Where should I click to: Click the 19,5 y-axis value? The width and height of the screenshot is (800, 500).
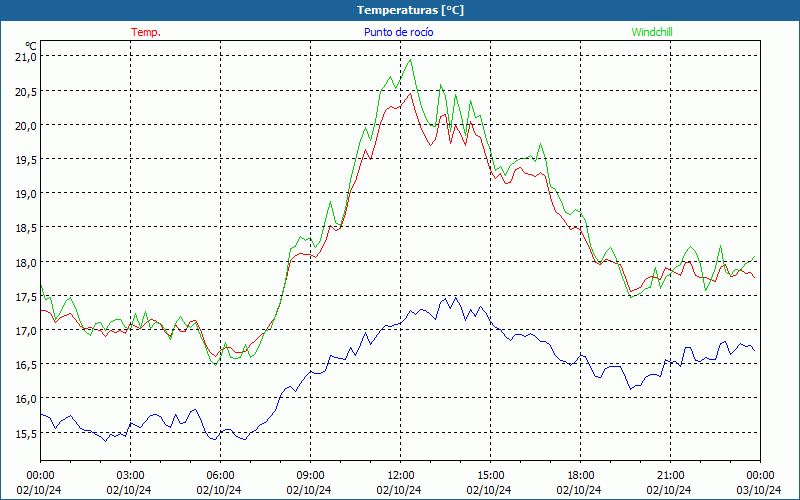pos(25,159)
